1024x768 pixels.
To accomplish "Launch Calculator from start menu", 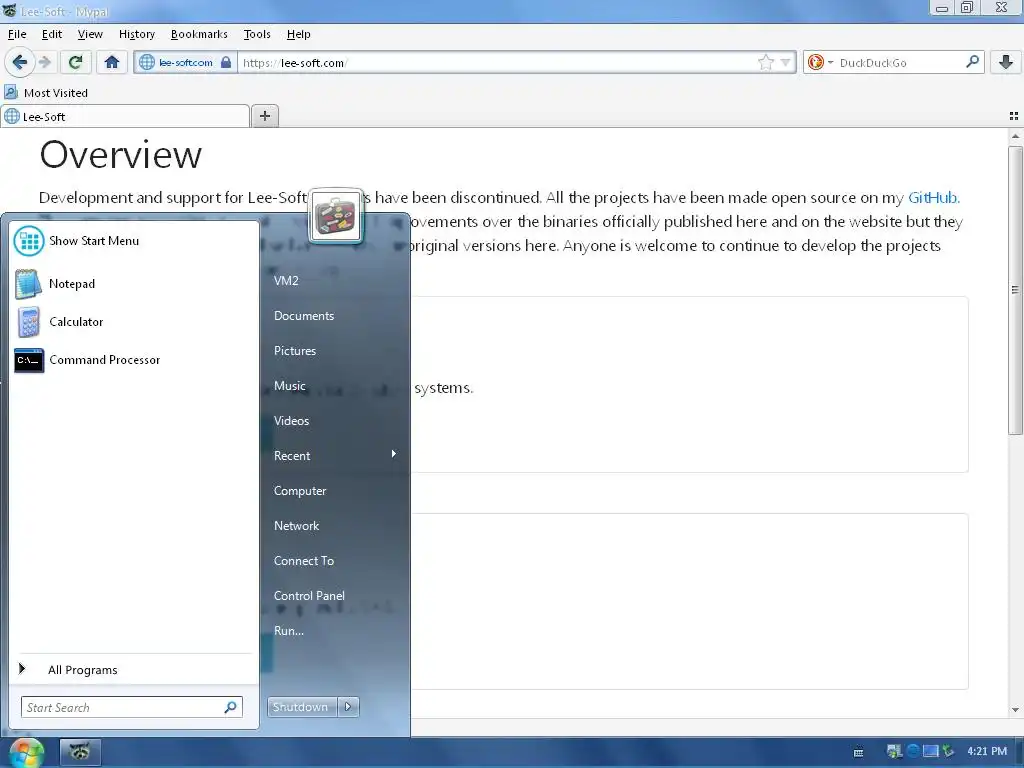I will coord(133,321).
